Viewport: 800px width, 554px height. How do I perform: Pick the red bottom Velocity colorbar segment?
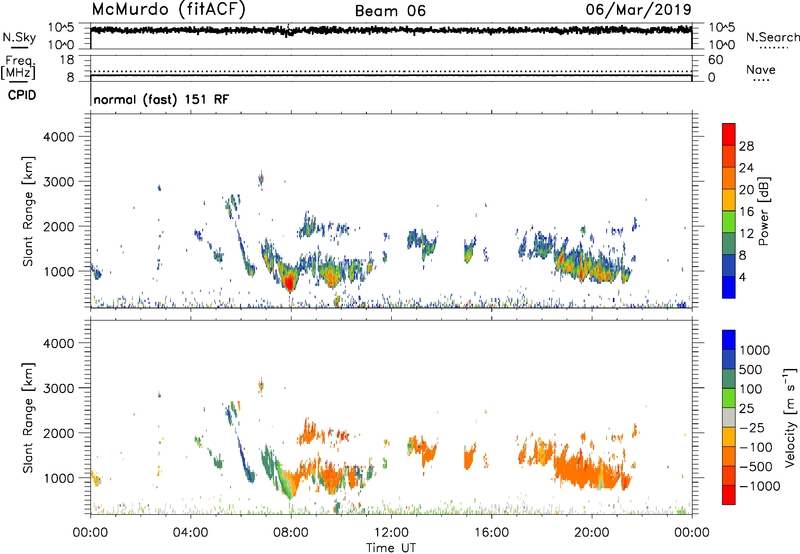point(729,495)
